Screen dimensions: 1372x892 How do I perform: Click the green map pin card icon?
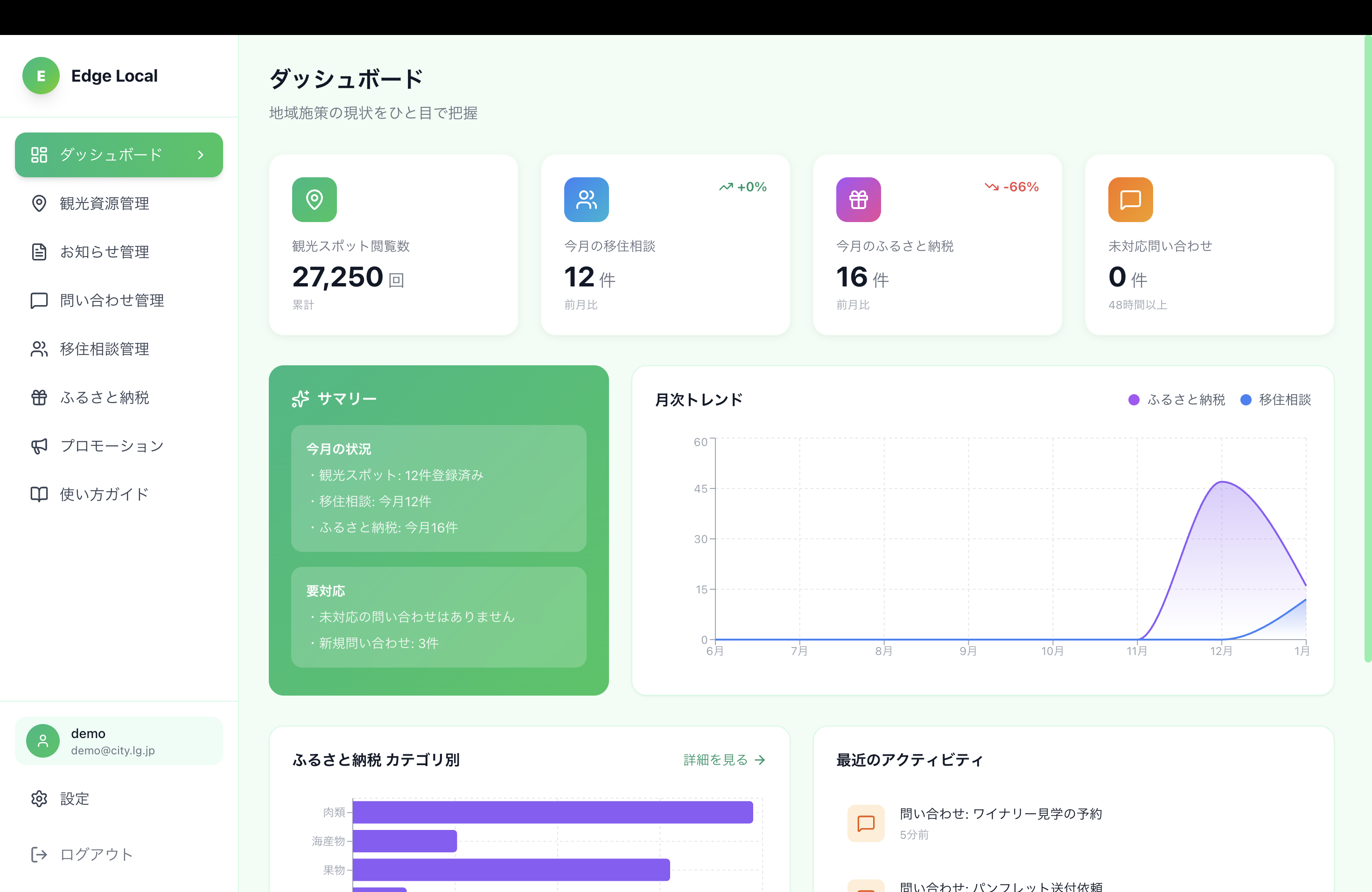tap(314, 199)
